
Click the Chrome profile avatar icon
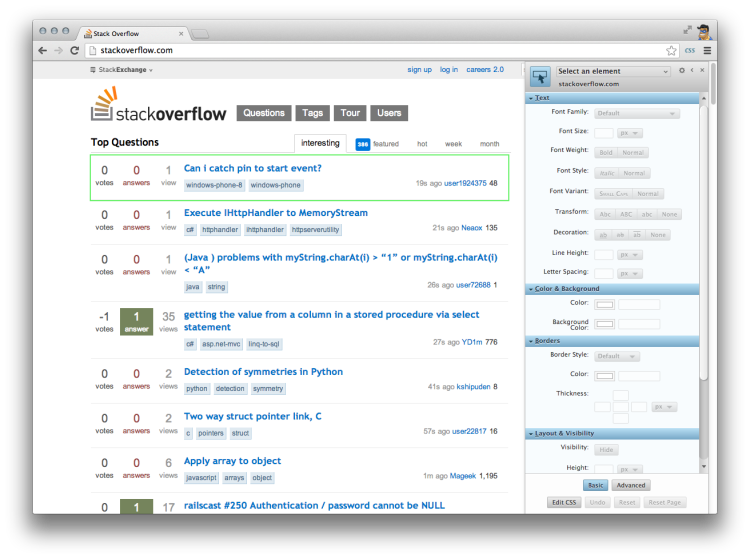point(704,32)
